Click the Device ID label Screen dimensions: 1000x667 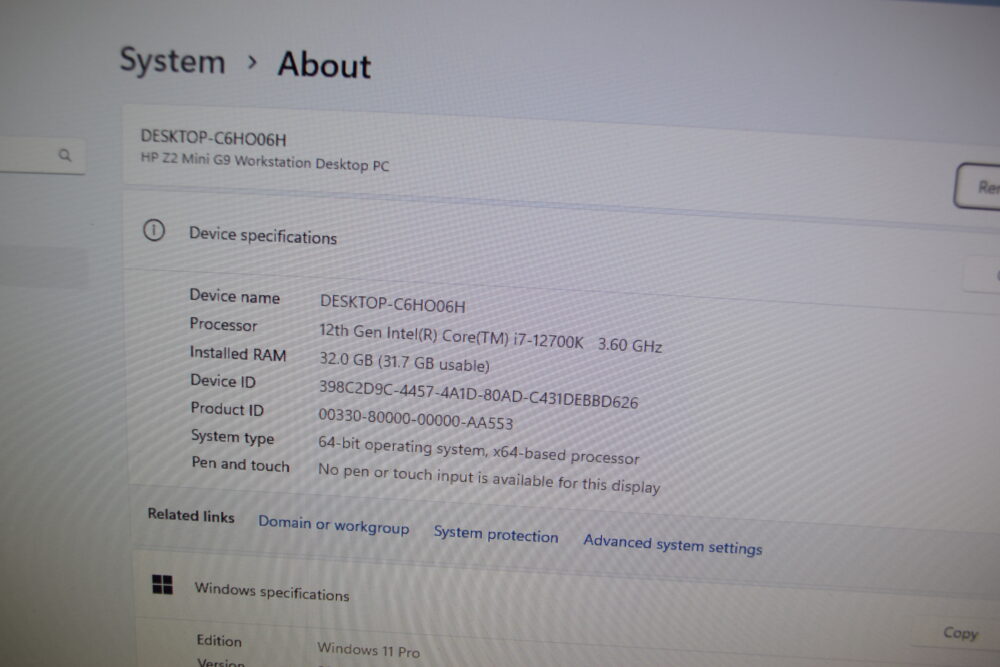[x=223, y=381]
